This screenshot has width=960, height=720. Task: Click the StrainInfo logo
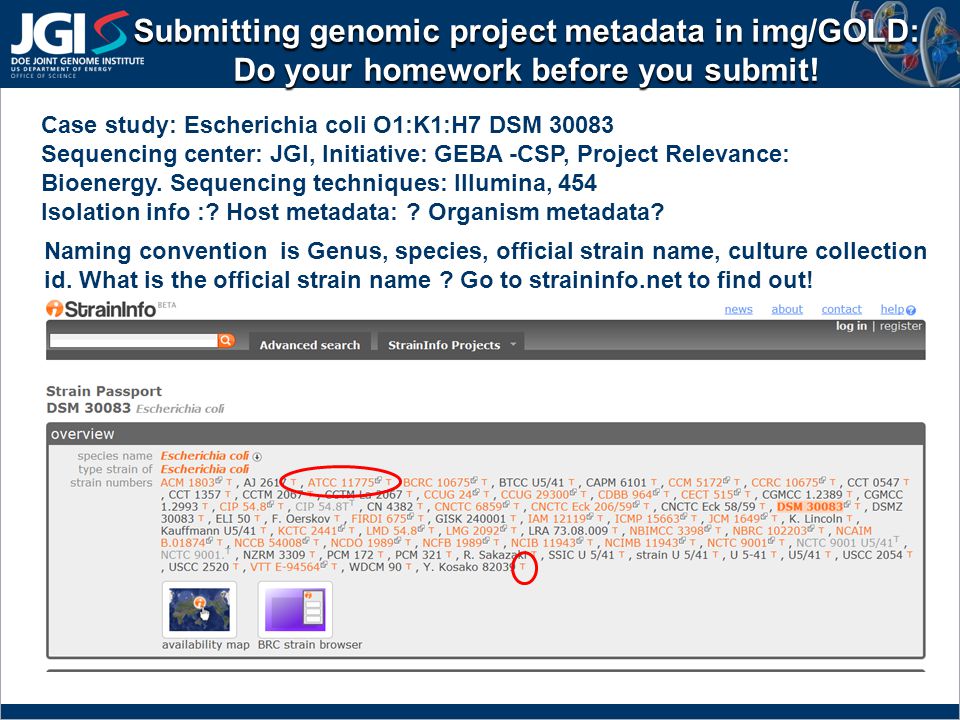coord(101,309)
